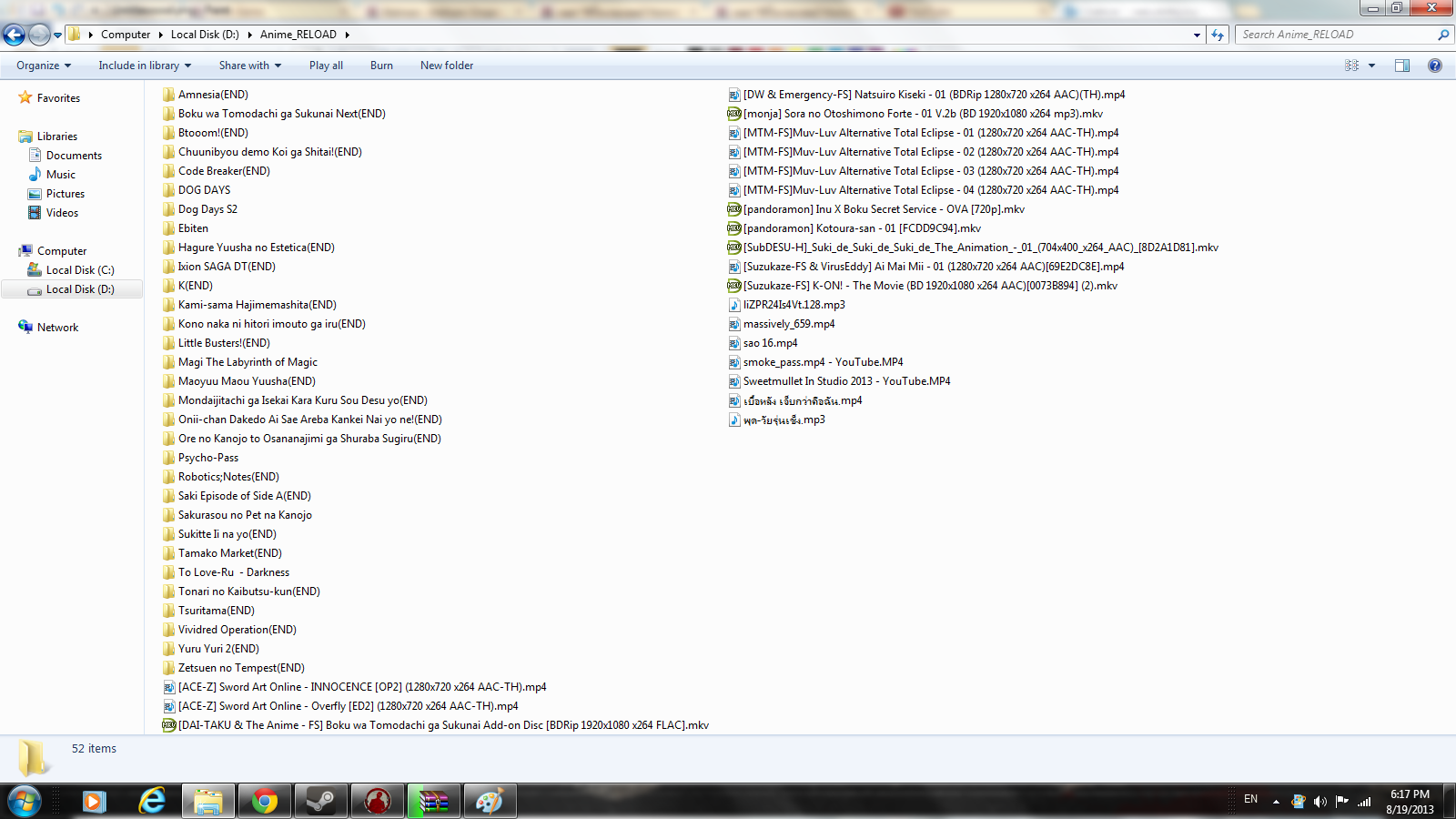Create a New folder
Image resolution: width=1456 pixels, height=819 pixels.
(x=447, y=66)
